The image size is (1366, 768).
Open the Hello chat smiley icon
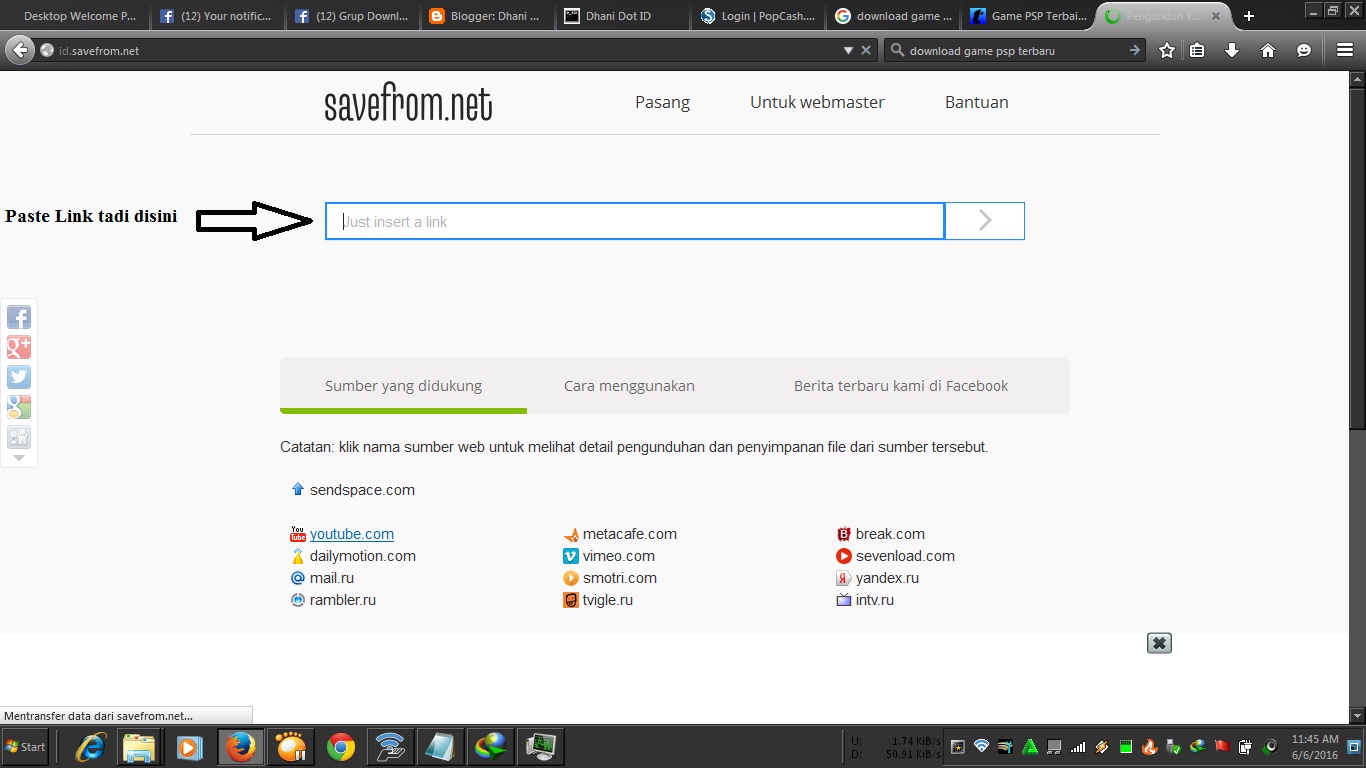[x=1304, y=50]
